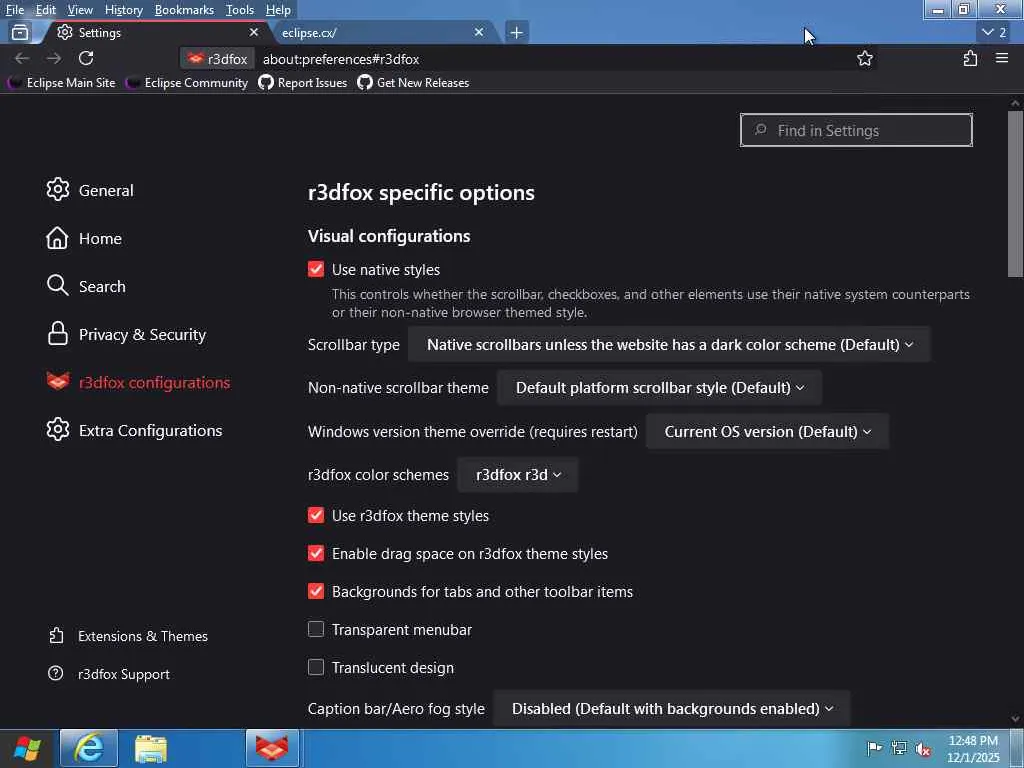This screenshot has height=768, width=1024.
Task: Open the Extensions puzzle icon
Action: point(970,59)
